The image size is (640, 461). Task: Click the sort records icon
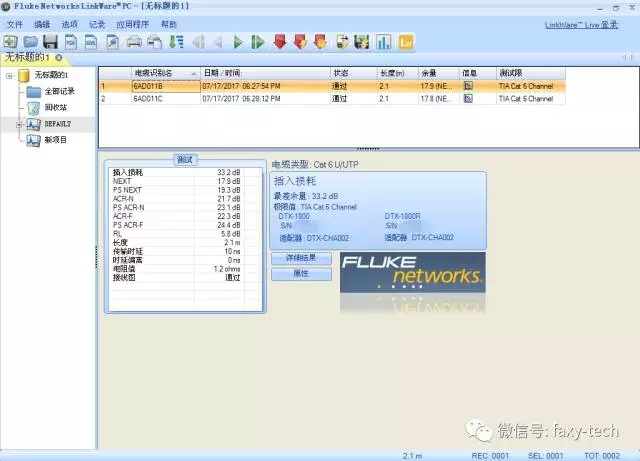coord(176,42)
